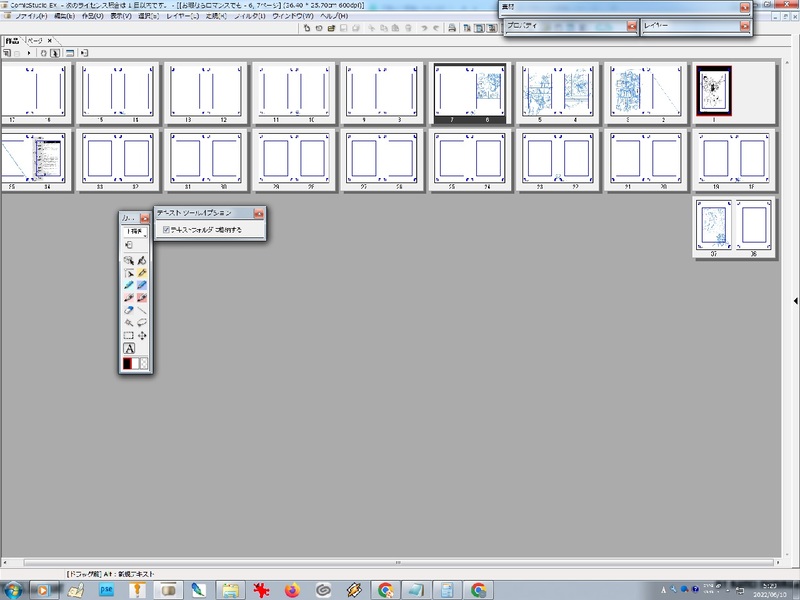
Task: Select the Move layer tool
Action: (142, 335)
